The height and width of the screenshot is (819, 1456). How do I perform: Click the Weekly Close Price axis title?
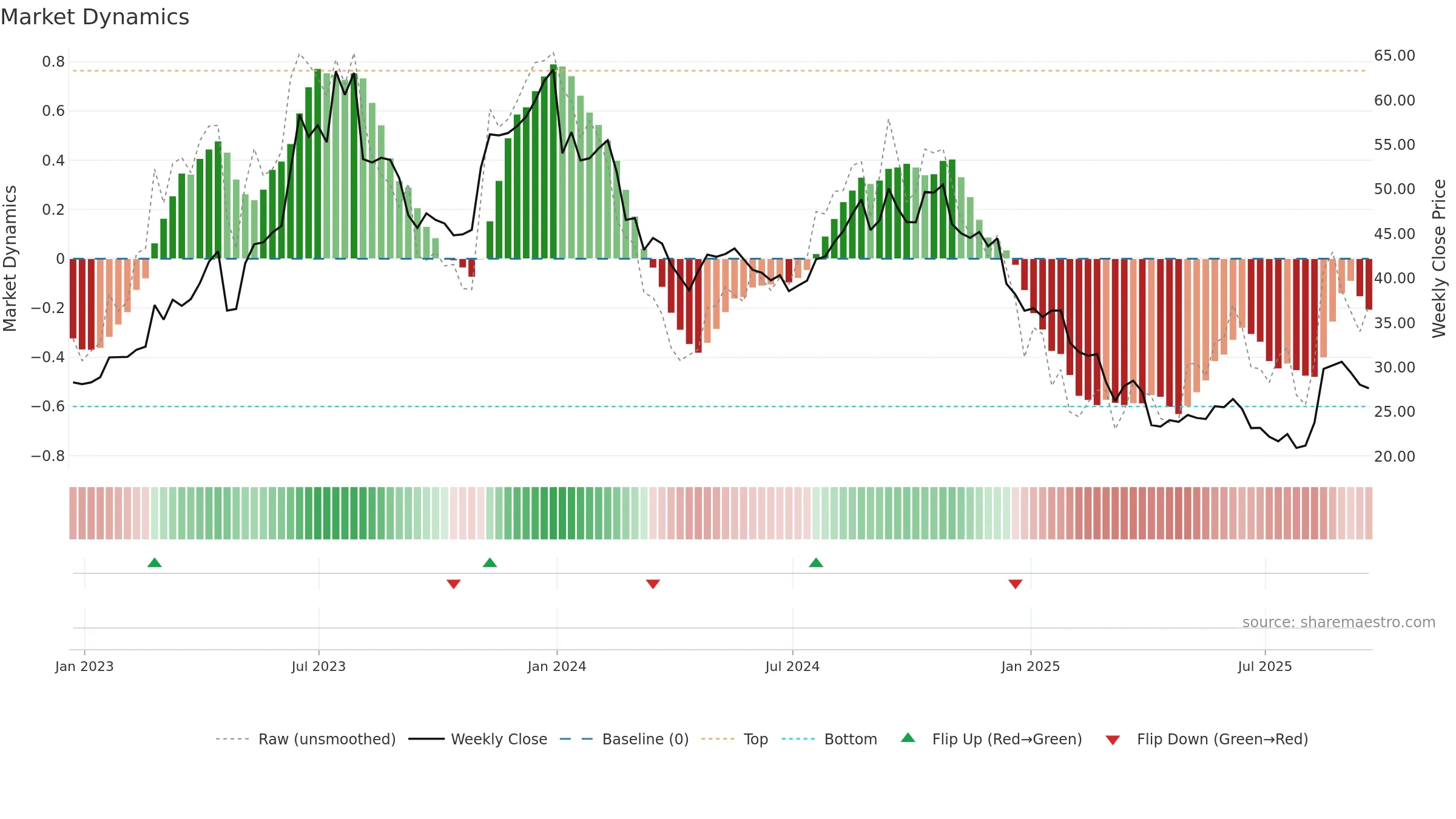click(x=1439, y=258)
